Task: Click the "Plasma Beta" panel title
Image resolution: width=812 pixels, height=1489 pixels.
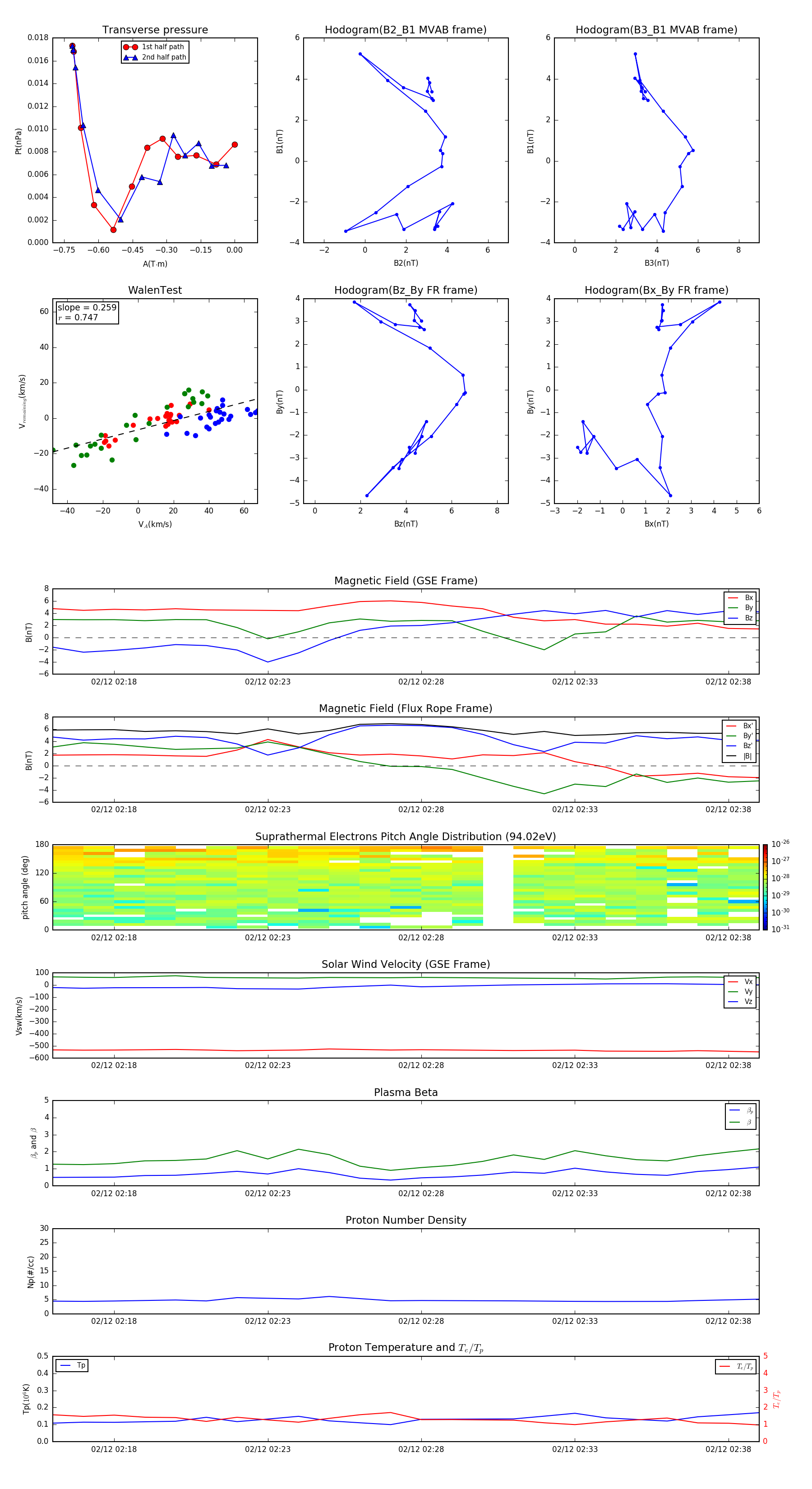Action: pyautogui.click(x=406, y=1093)
